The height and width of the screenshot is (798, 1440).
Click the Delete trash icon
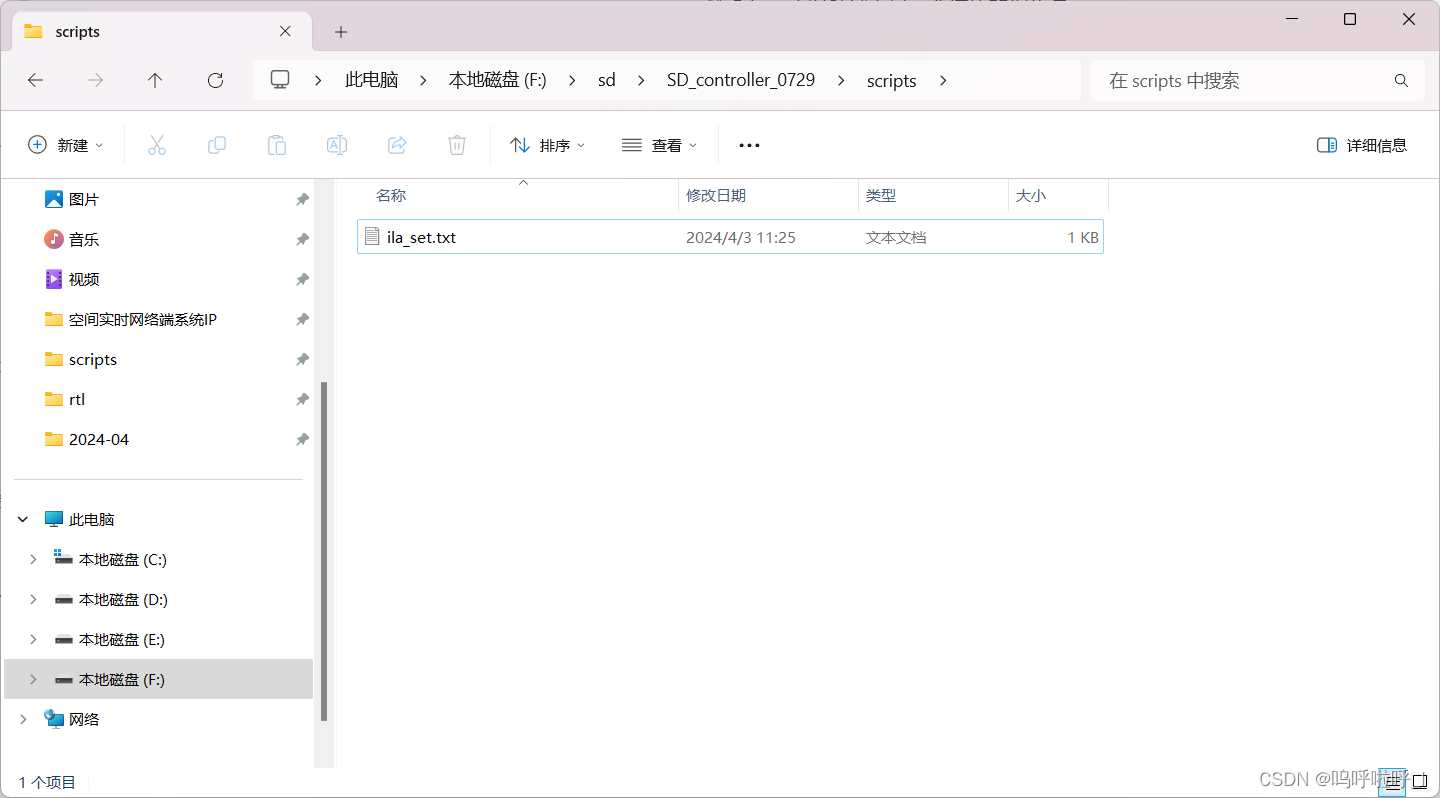click(x=457, y=145)
